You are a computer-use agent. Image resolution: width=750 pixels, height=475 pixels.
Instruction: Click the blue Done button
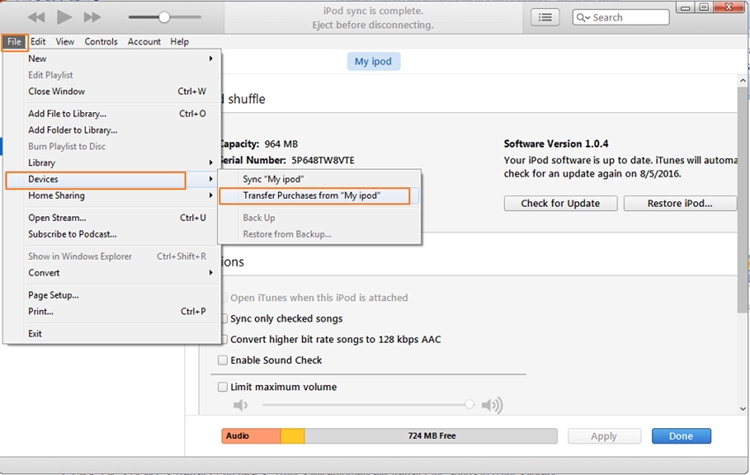tap(681, 436)
